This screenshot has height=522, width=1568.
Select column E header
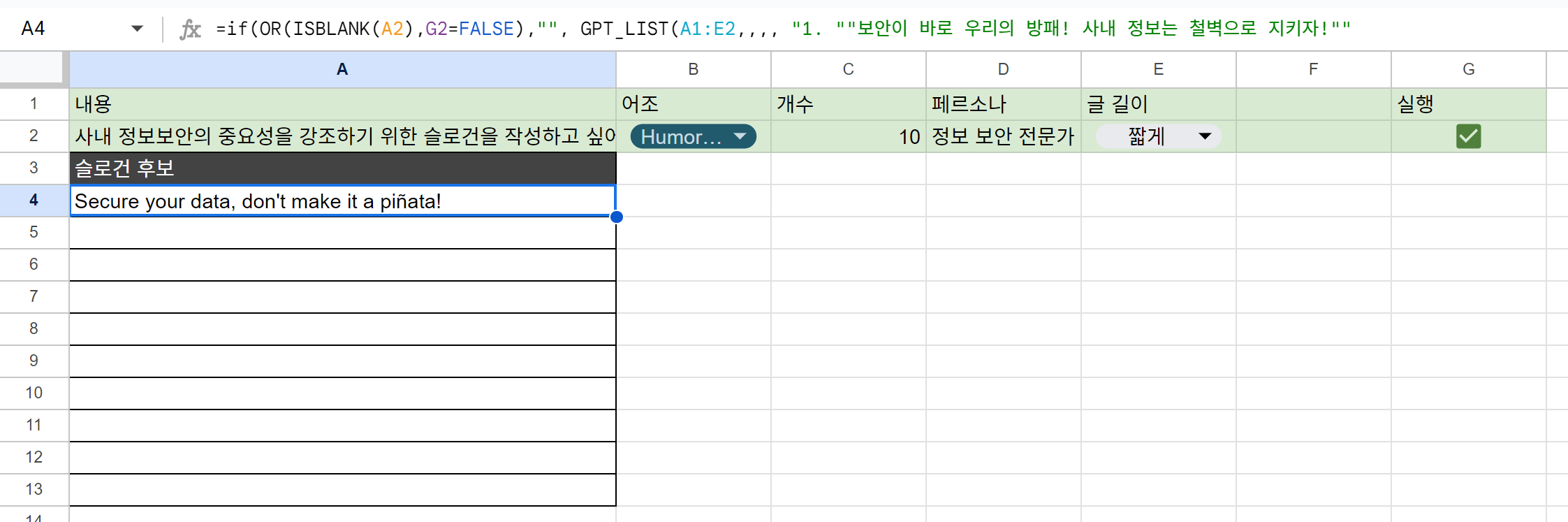1159,69
